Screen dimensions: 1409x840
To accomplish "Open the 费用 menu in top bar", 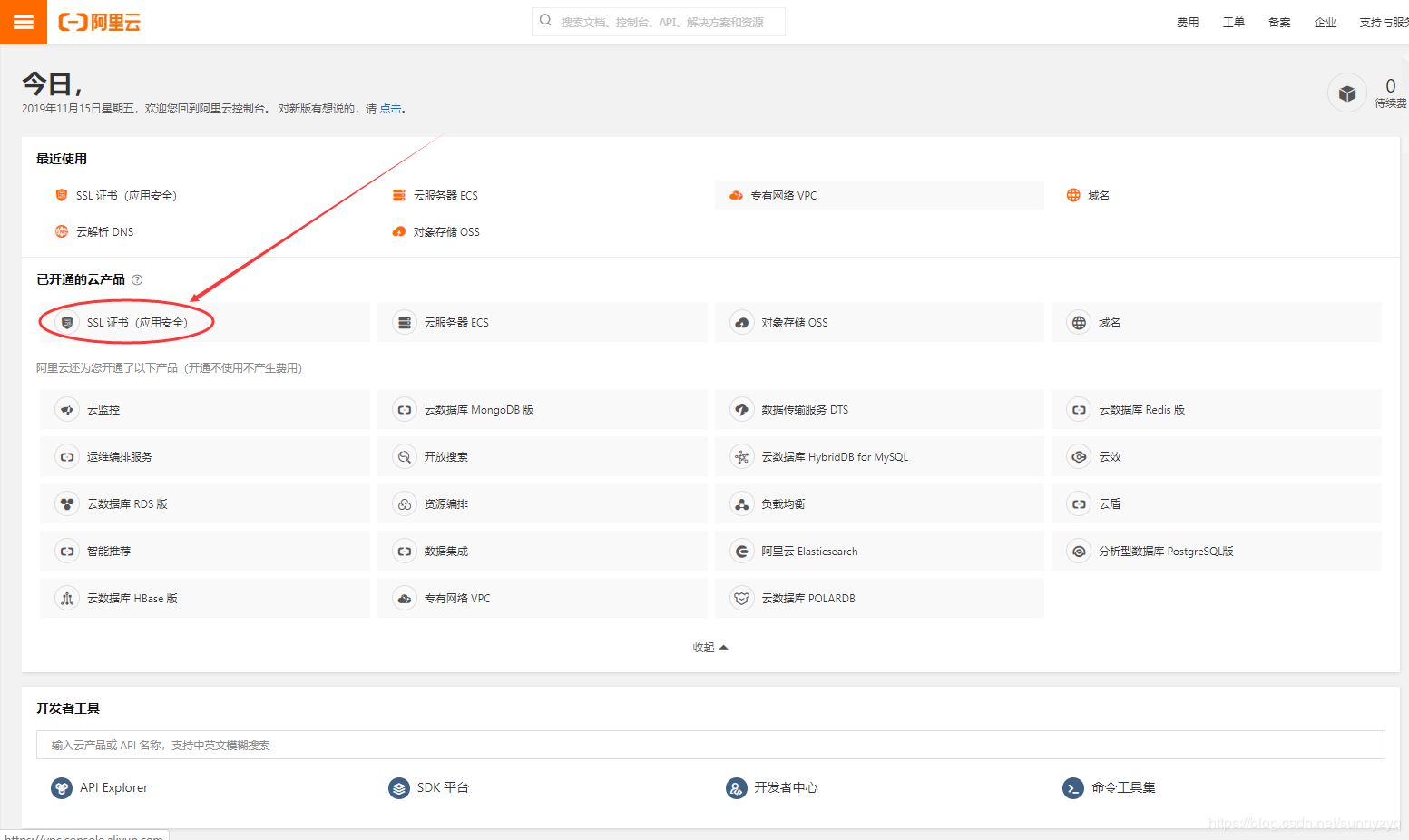I will pyautogui.click(x=1187, y=22).
